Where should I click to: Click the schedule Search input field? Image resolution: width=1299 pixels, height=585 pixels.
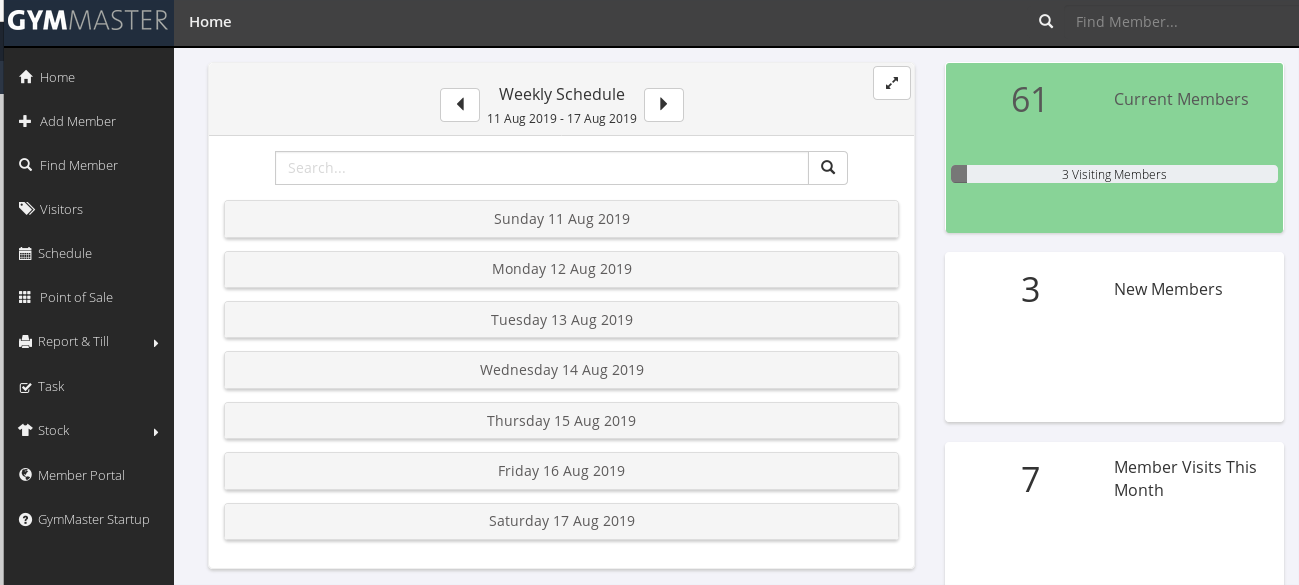[x=541, y=168]
